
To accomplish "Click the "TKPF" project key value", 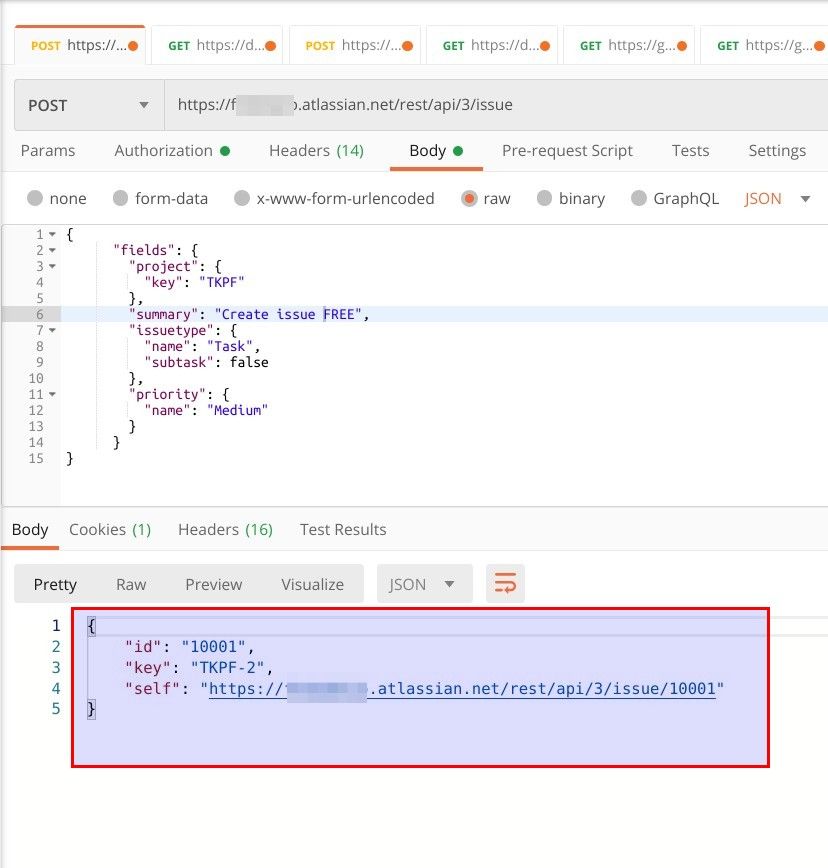I will 221,282.
